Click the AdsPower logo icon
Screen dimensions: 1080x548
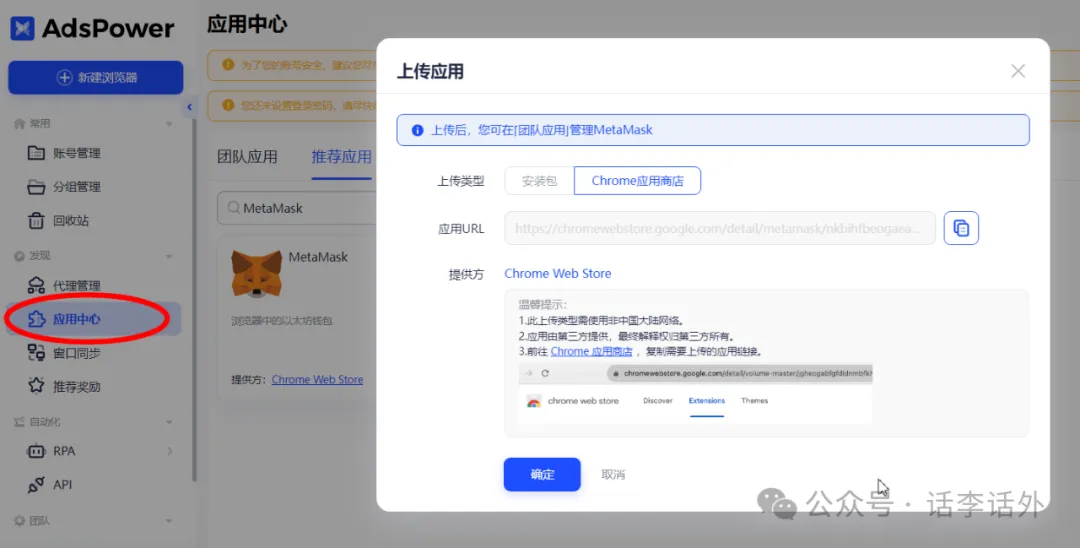(22, 28)
